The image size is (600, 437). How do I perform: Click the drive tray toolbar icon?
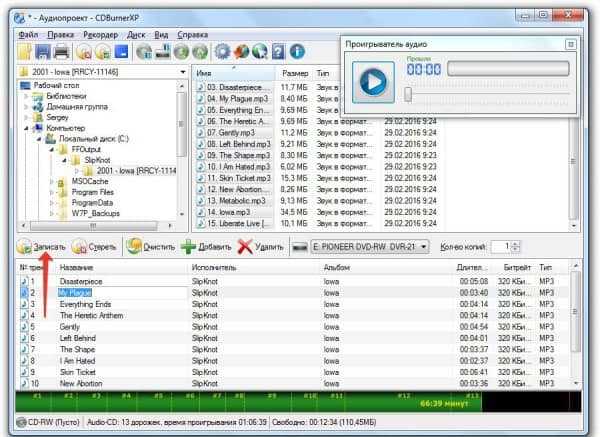(x=163, y=51)
